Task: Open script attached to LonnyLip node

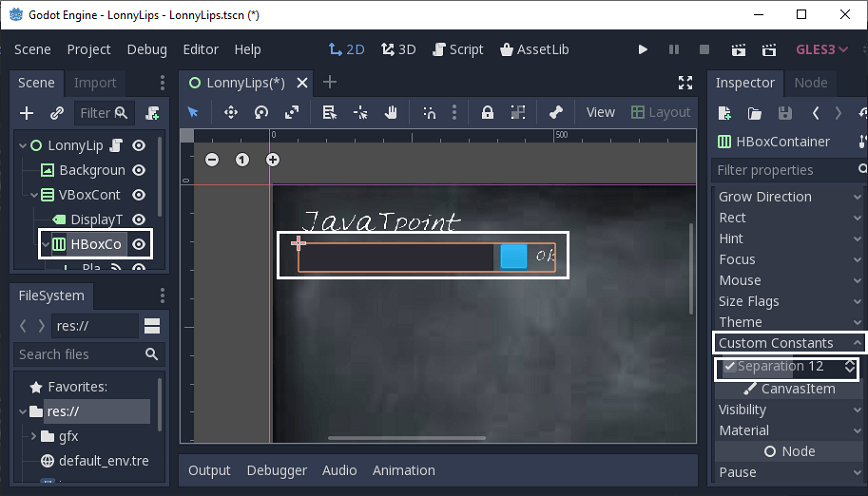Action: [116, 146]
